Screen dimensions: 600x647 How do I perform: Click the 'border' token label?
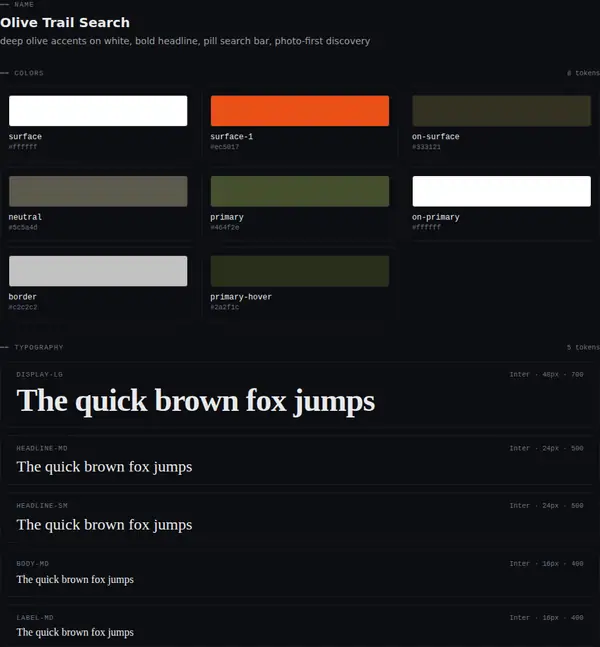(23, 297)
